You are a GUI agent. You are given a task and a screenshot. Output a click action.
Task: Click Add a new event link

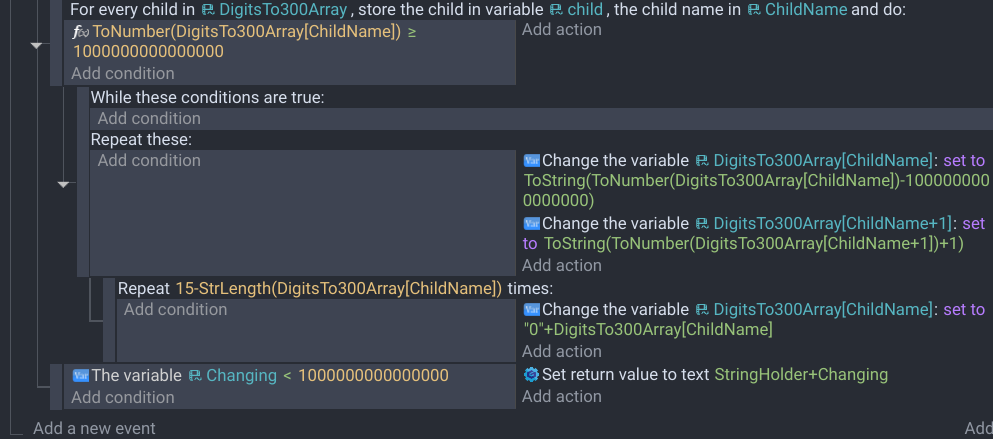pyautogui.click(x=94, y=429)
